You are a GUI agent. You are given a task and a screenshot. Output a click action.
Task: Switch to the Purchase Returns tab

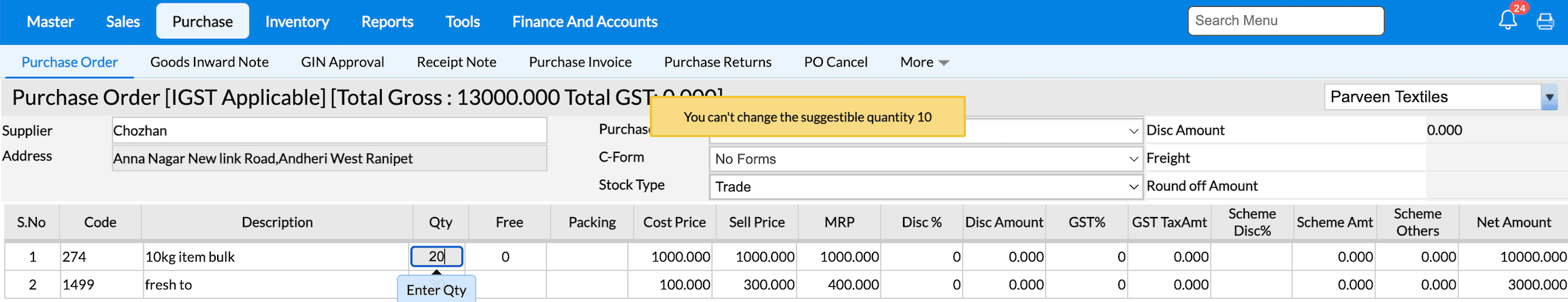717,63
